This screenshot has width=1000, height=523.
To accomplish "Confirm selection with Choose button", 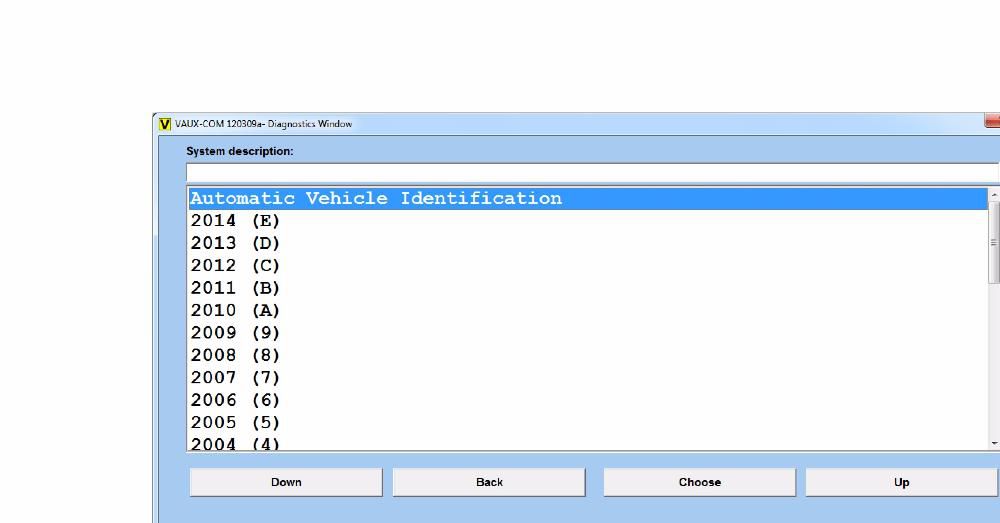I will [x=699, y=482].
